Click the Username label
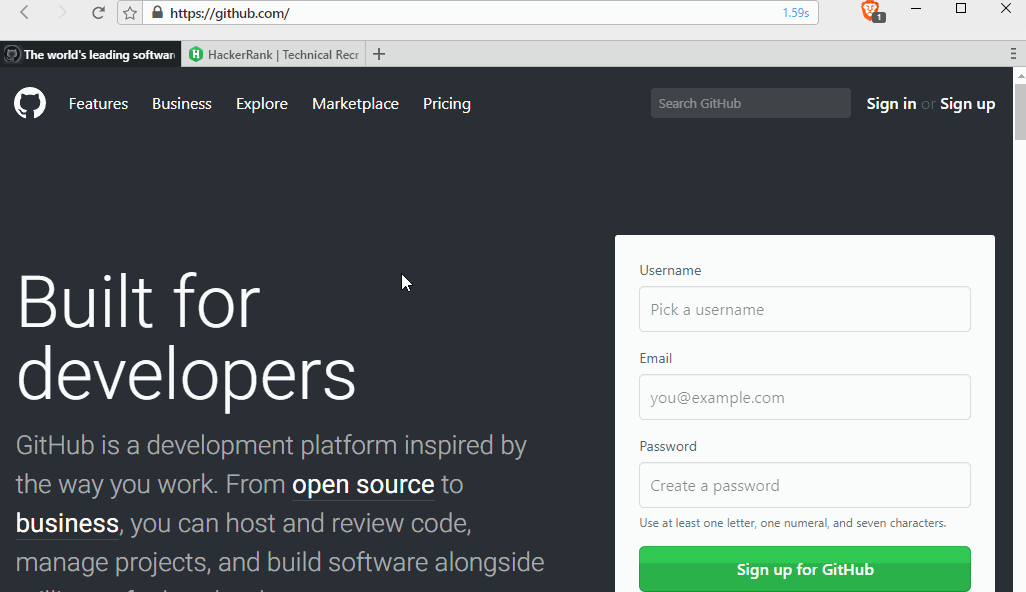Image resolution: width=1026 pixels, height=592 pixels. (670, 270)
